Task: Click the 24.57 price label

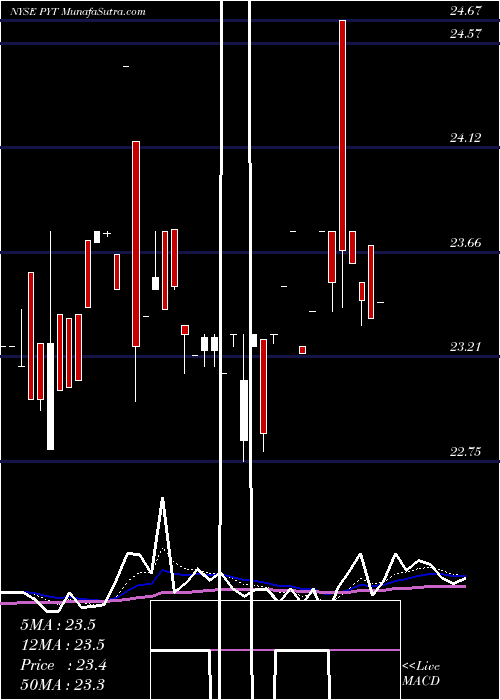Action: pyautogui.click(x=466, y=33)
